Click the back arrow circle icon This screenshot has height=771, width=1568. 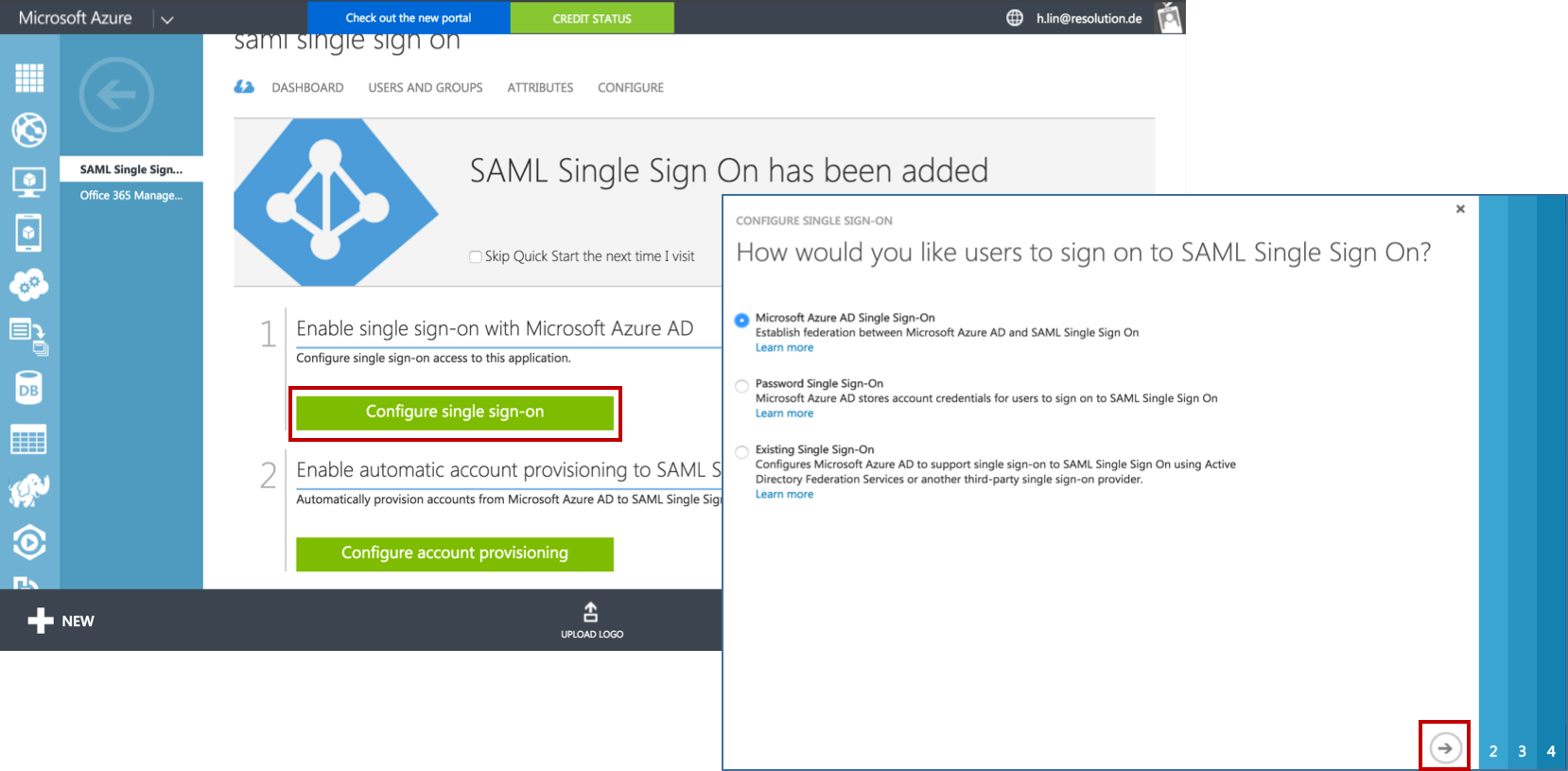(116, 95)
